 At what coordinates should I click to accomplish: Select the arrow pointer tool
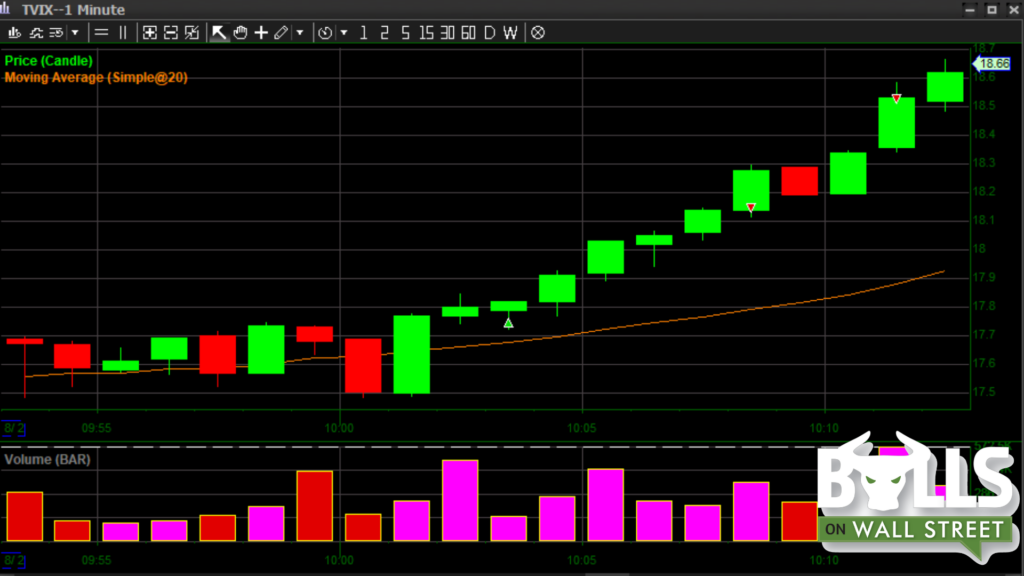coord(219,33)
